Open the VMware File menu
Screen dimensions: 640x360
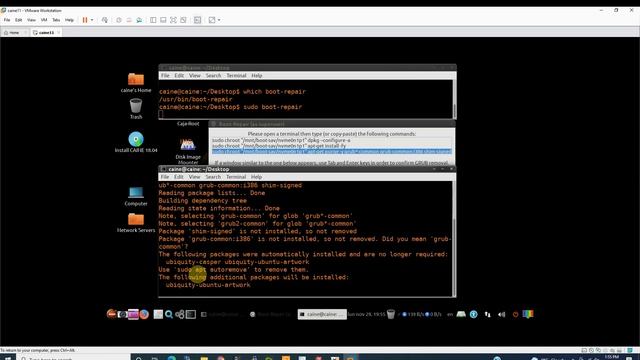(7, 20)
